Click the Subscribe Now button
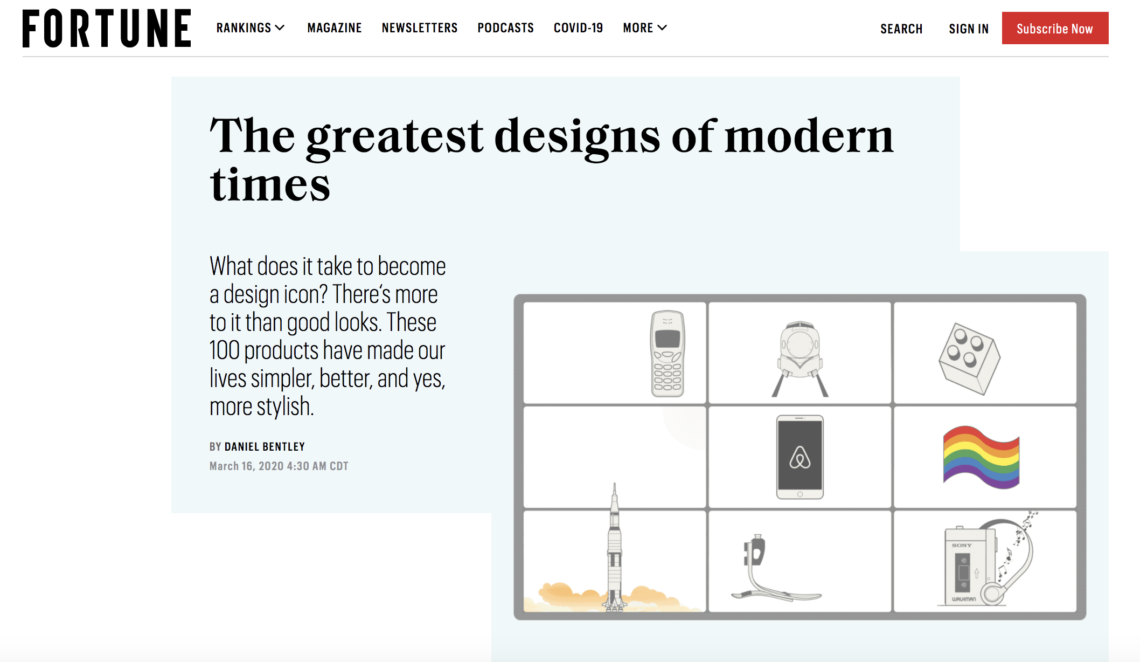The image size is (1140, 662). tap(1055, 28)
